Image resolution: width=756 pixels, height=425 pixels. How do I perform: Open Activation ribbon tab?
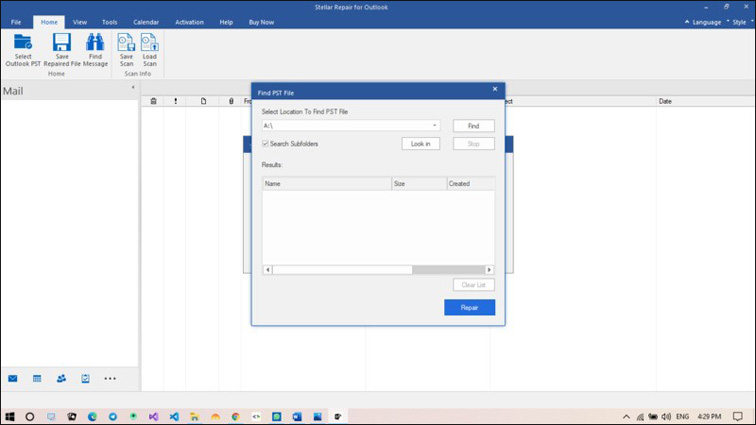coord(189,22)
